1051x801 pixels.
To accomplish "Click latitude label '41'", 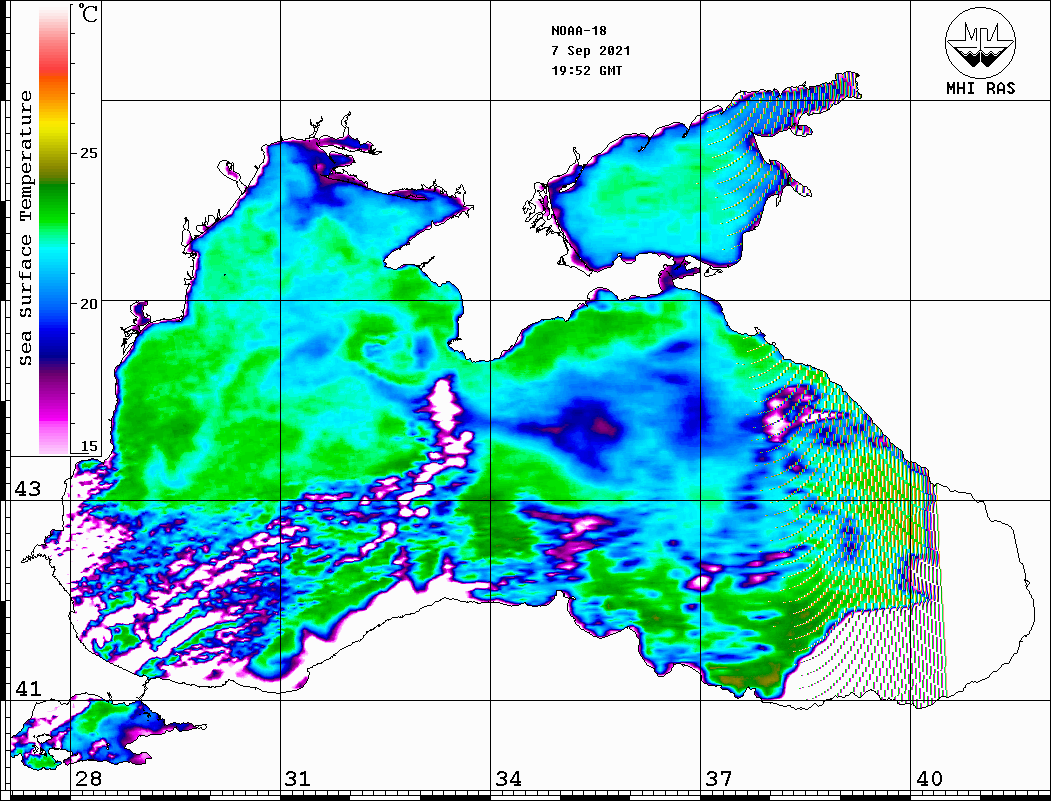I will [27, 688].
